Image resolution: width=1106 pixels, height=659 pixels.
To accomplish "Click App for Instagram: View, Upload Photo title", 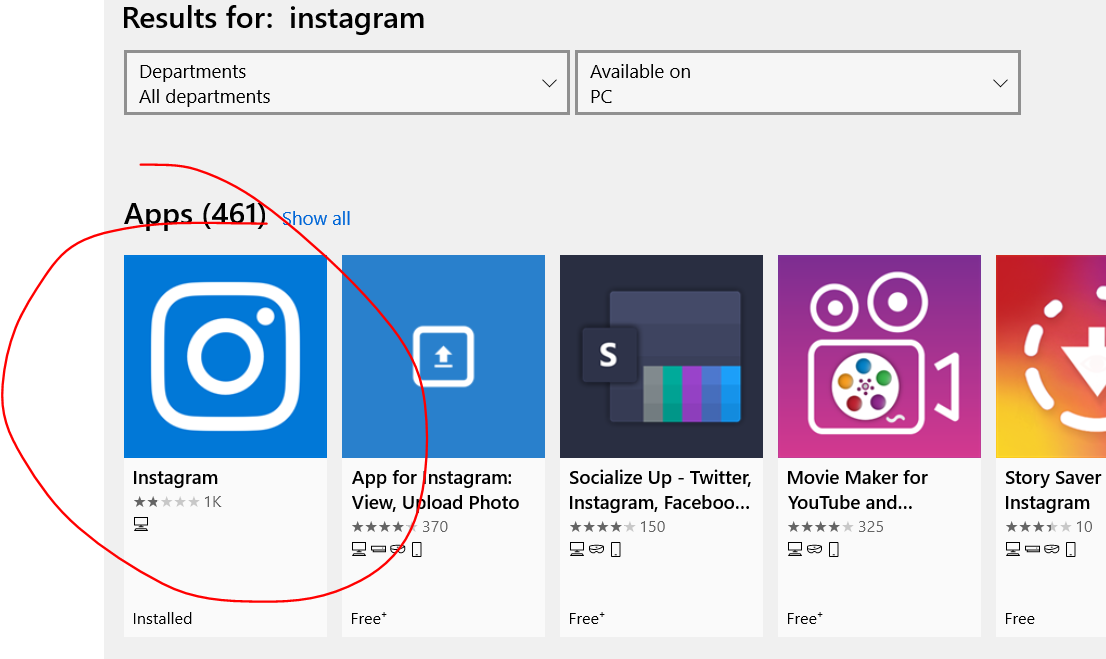I will coord(435,490).
